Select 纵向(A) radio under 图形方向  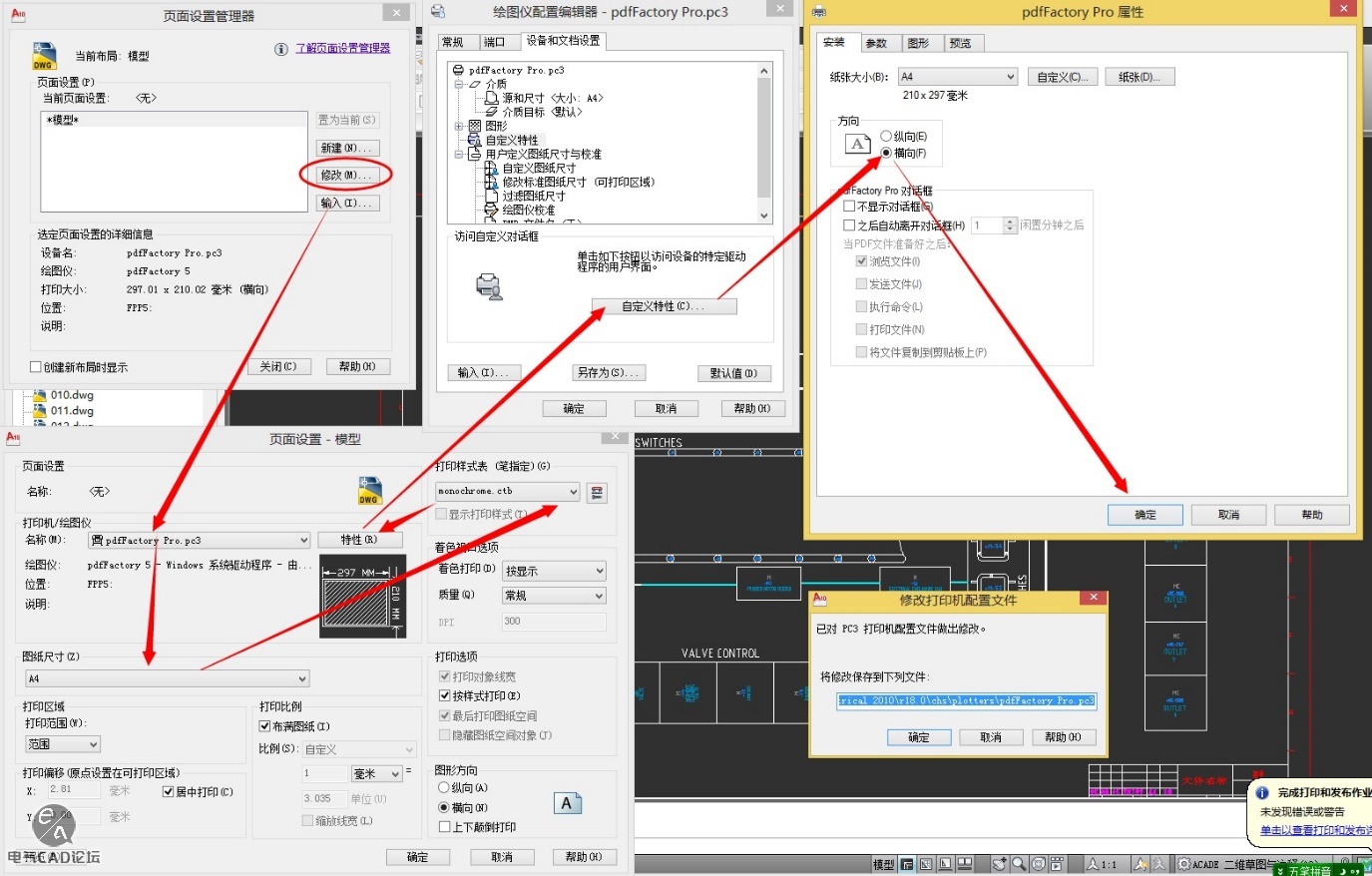pos(445,788)
